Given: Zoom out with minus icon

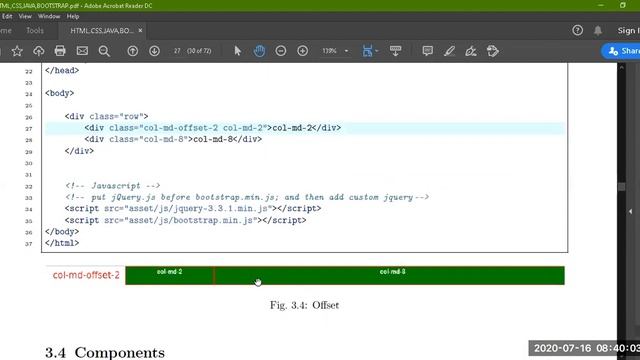Looking at the screenshot, I should coord(280,51).
